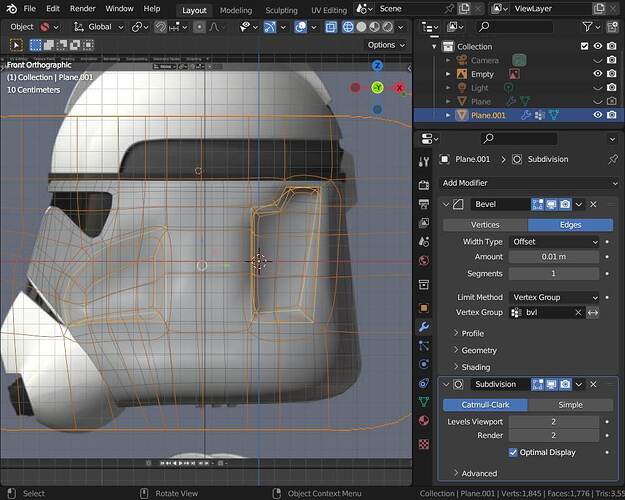The width and height of the screenshot is (625, 500).
Task: Open the Object properties tab
Action: pos(424,308)
